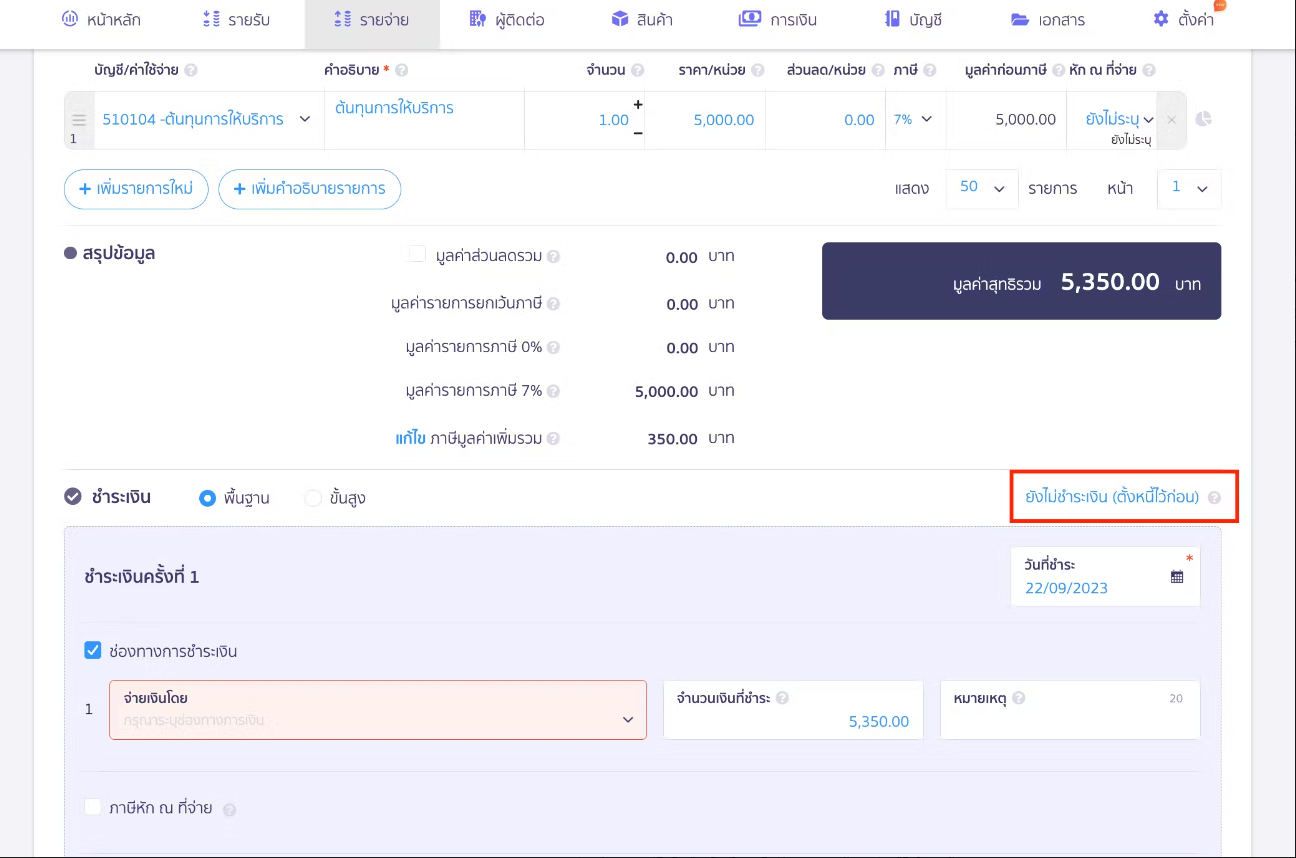Viewport: 1296px width, 858px height.
Task: Uncheck the ช่องทางการชำระเงิน checkbox
Action: 93,651
